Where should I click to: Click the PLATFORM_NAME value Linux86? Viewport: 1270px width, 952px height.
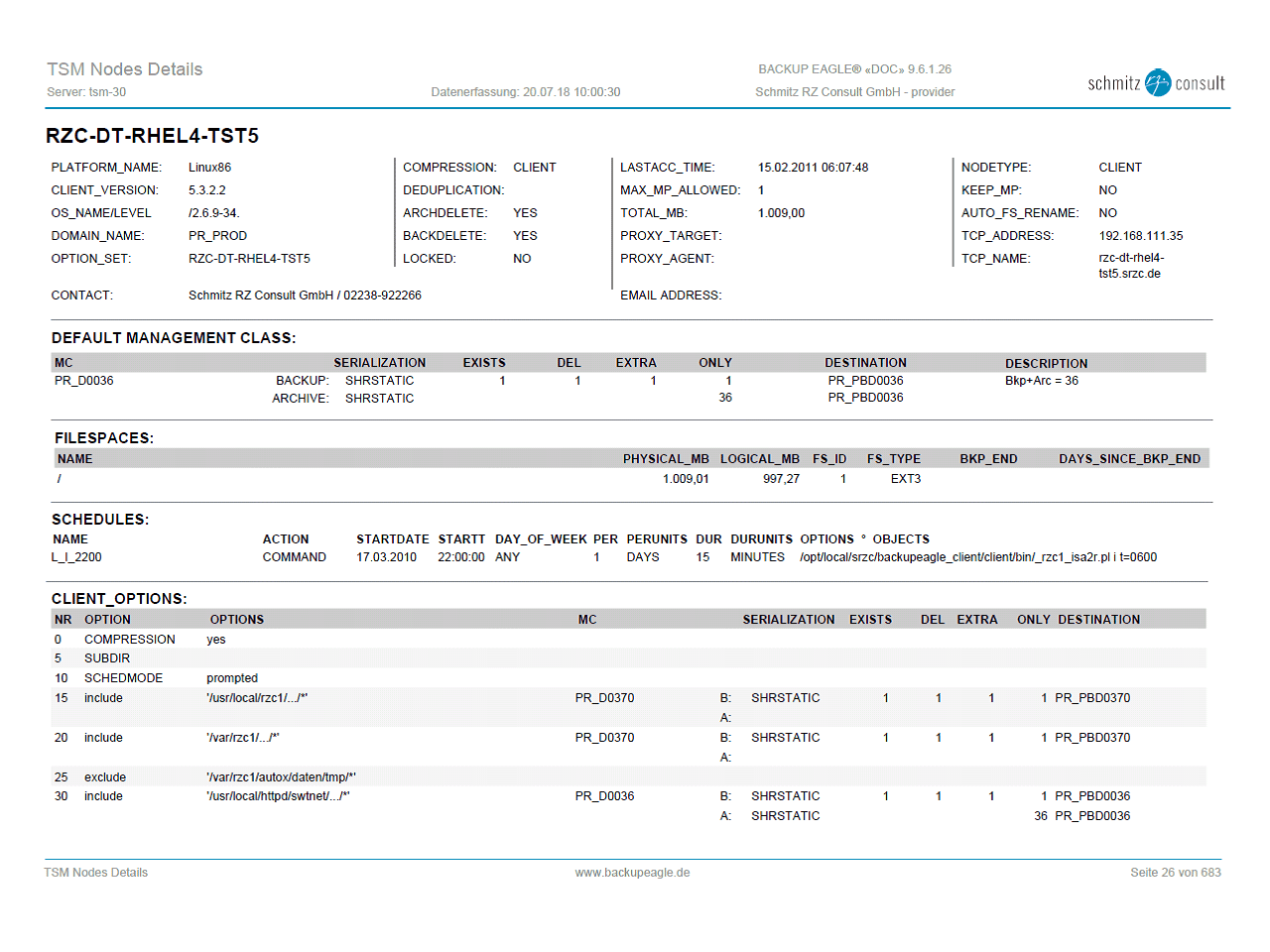(209, 168)
